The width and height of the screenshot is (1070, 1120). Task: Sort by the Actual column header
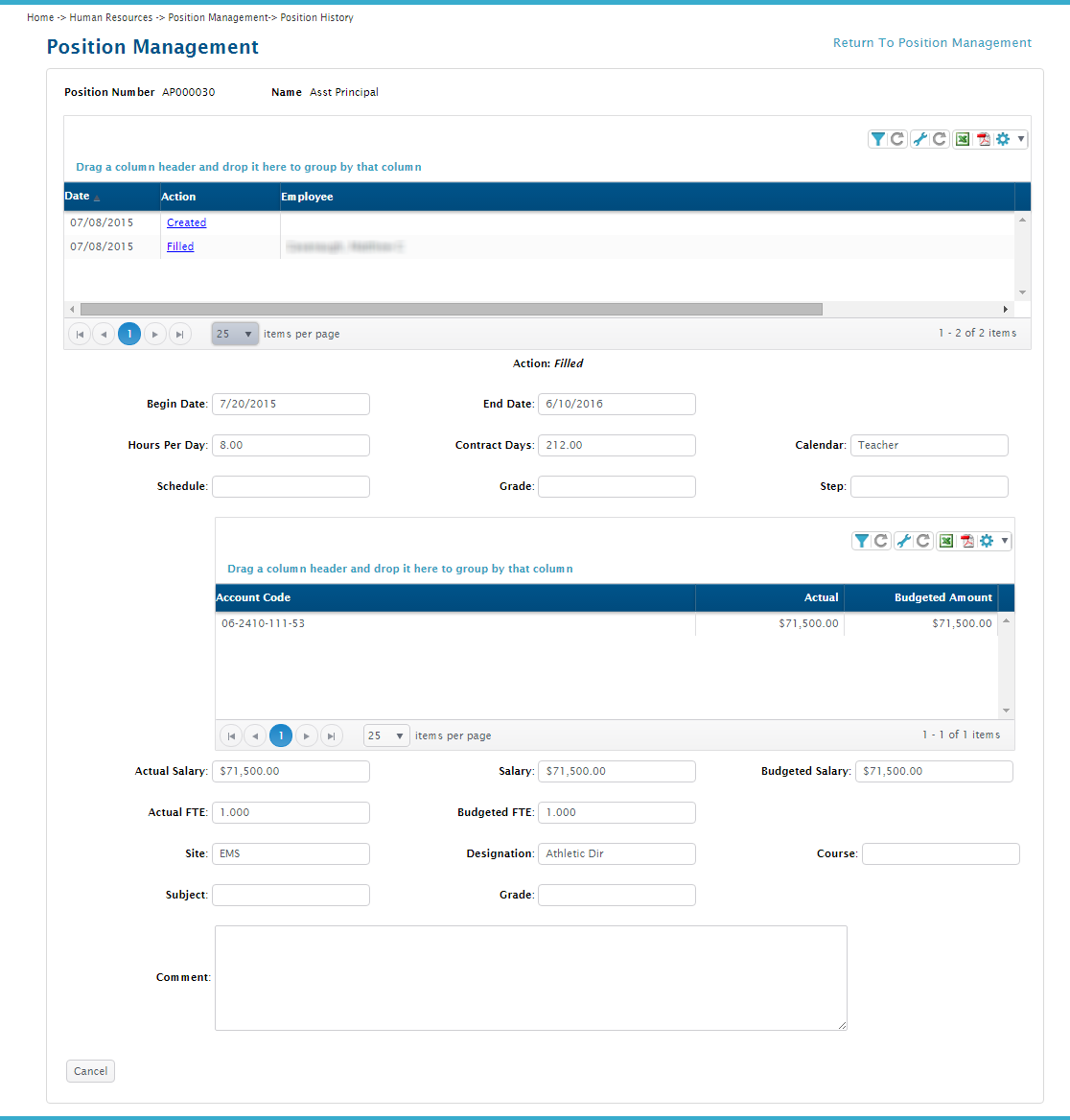pyautogui.click(x=770, y=597)
